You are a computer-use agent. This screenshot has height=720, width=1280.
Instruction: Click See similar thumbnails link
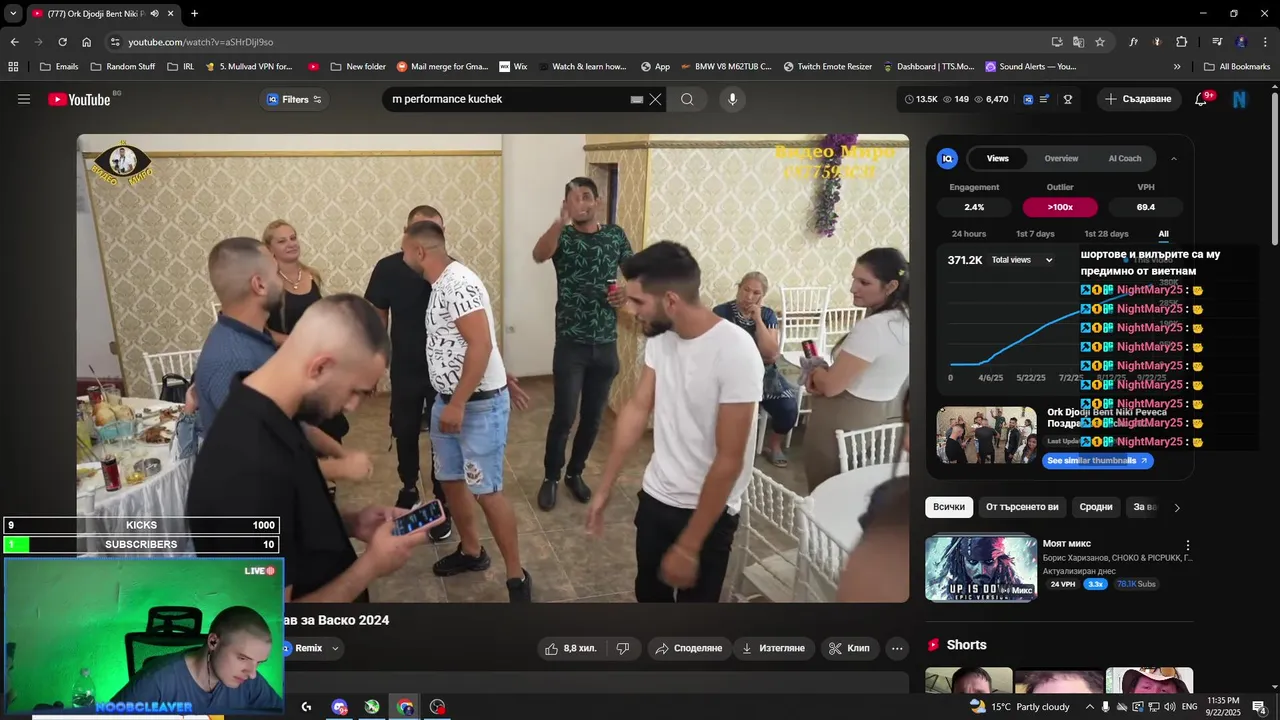coord(1097,461)
